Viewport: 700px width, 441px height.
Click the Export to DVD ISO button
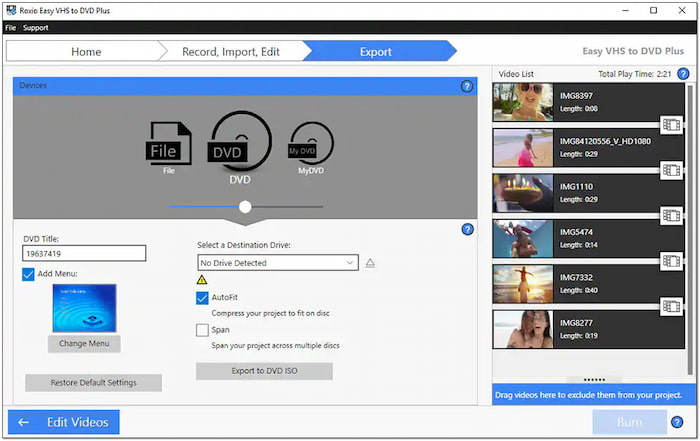point(264,371)
